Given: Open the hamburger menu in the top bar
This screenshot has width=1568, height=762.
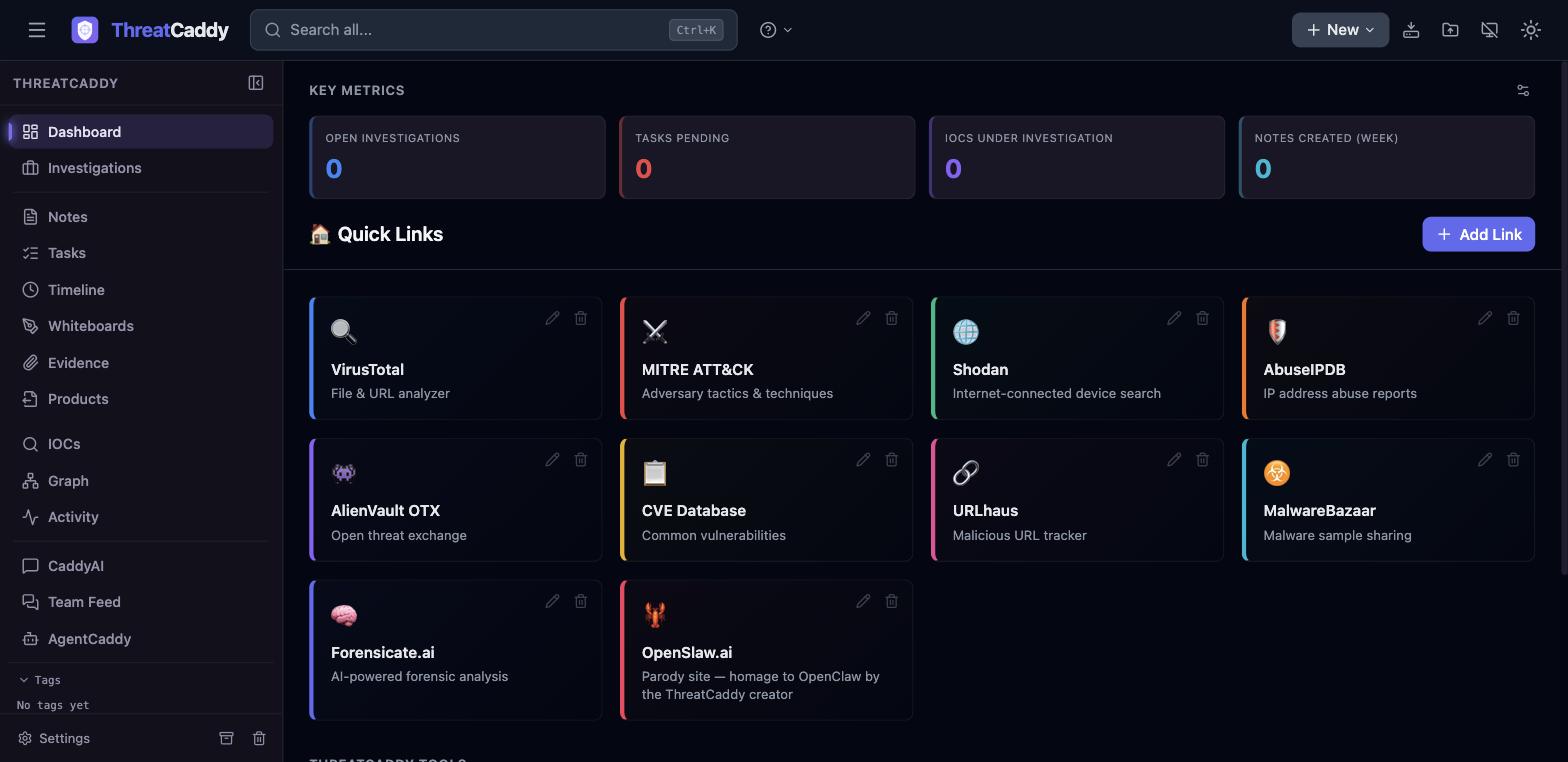Looking at the screenshot, I should point(37,30).
